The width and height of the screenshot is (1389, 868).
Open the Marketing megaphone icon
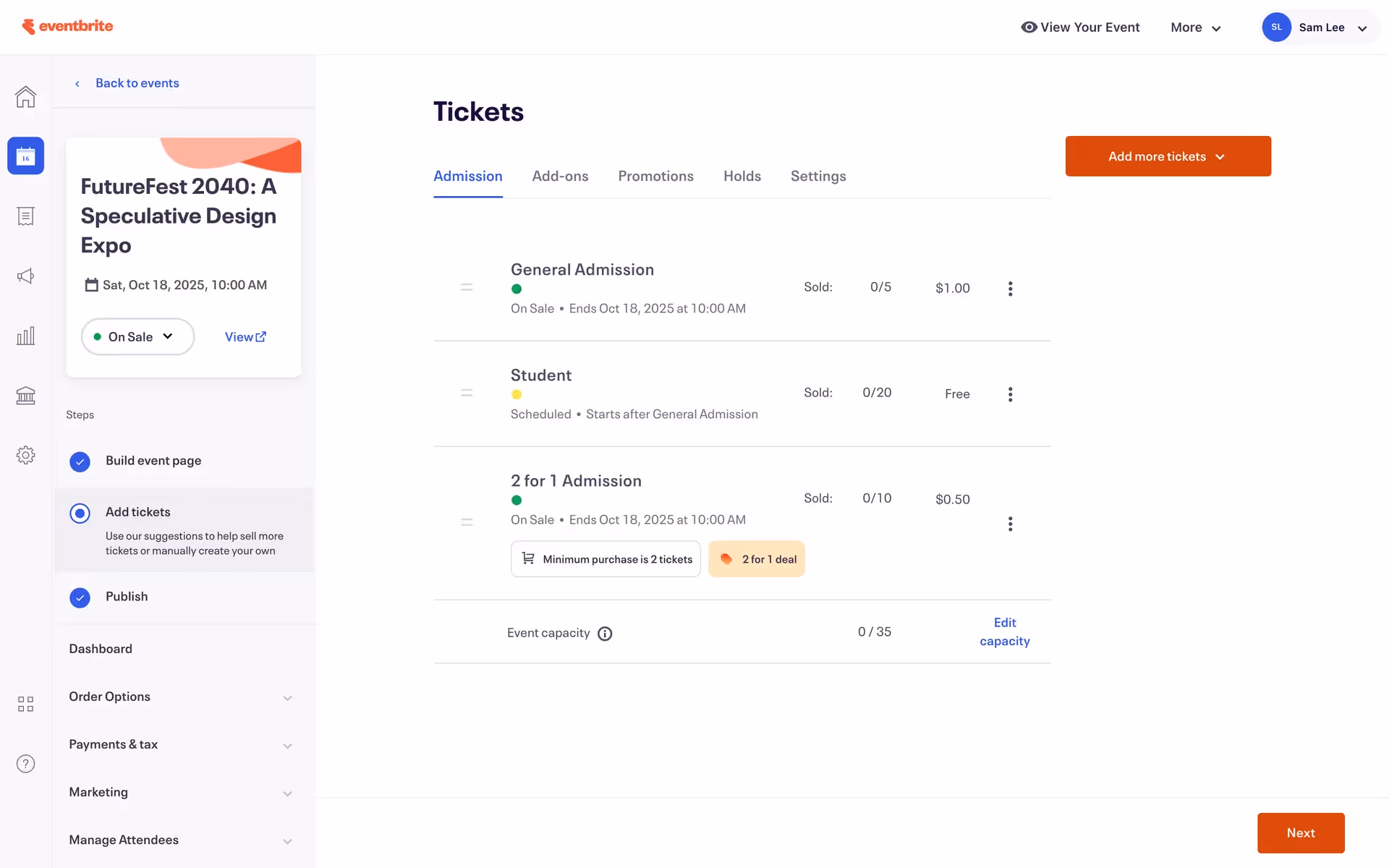coord(25,276)
